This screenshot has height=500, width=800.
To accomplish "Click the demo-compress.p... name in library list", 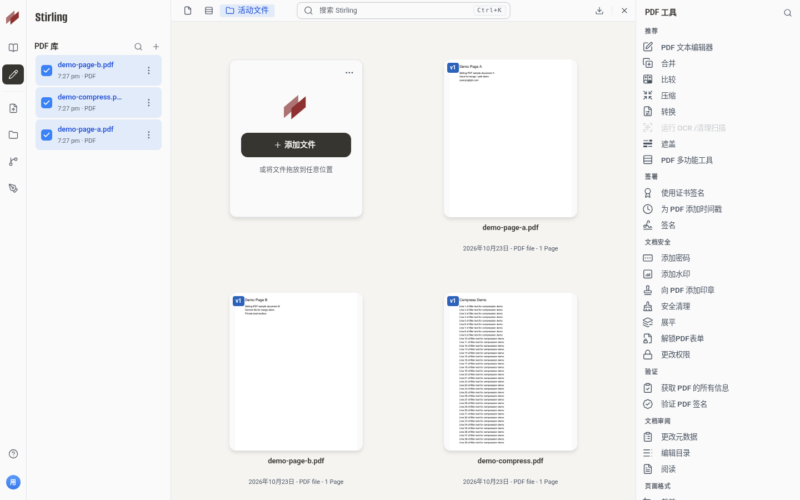I will pos(89,97).
